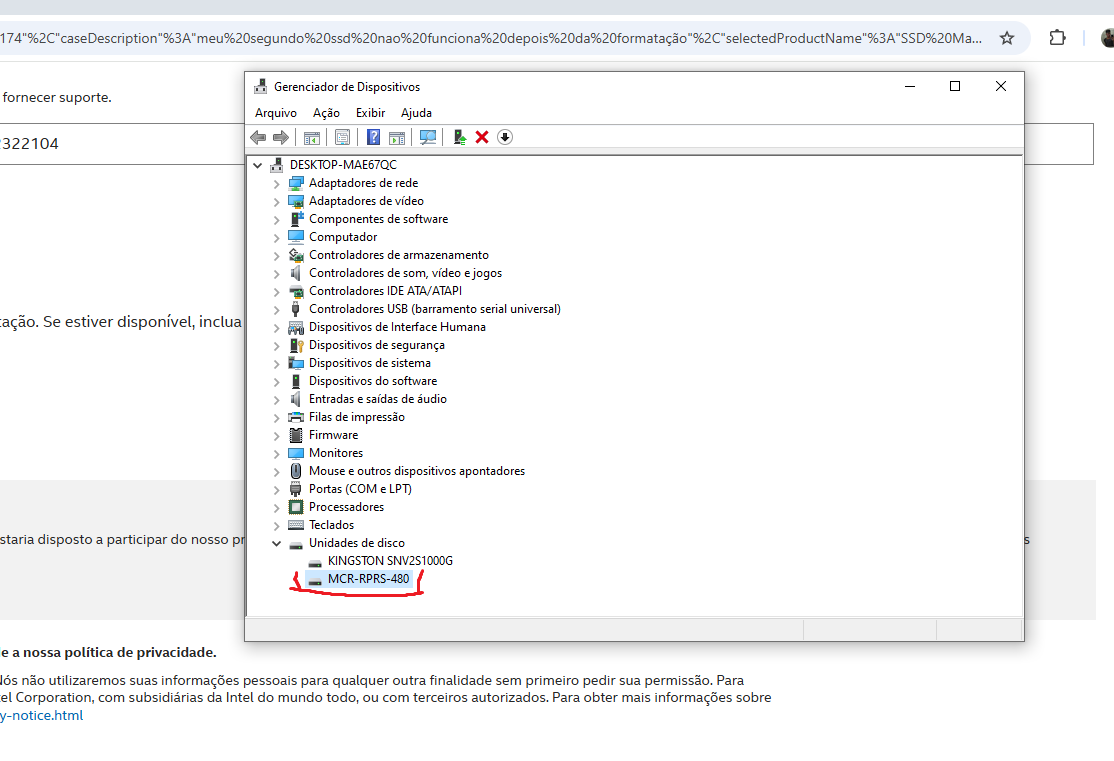Click the Processadores chip icon
The width and height of the screenshot is (1114, 761).
point(296,507)
